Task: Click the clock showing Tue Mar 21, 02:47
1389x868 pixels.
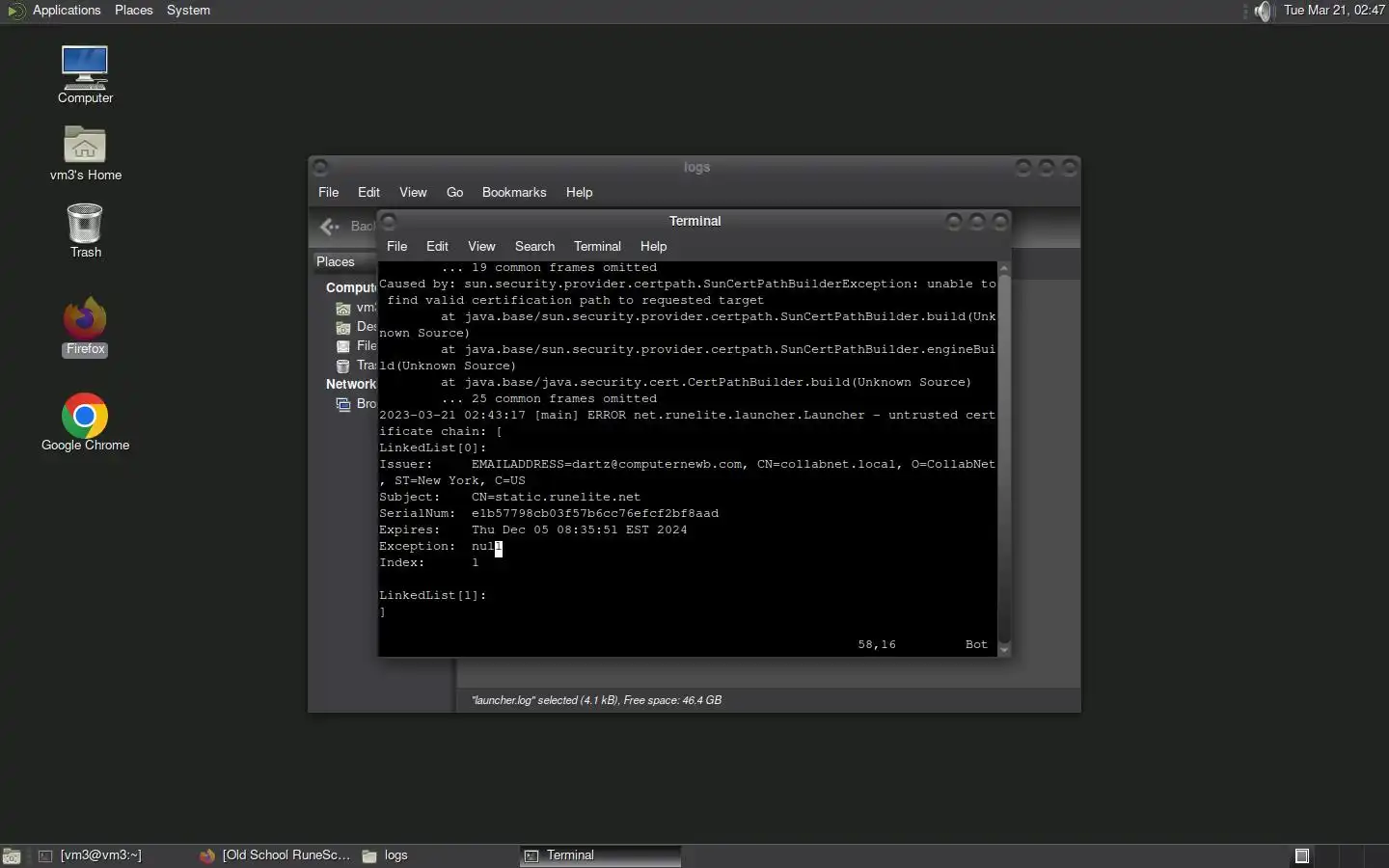Action: click(x=1334, y=11)
